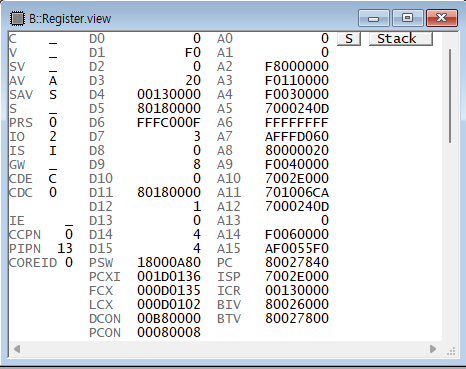Select A7 value AFFFD060

click(x=297, y=137)
